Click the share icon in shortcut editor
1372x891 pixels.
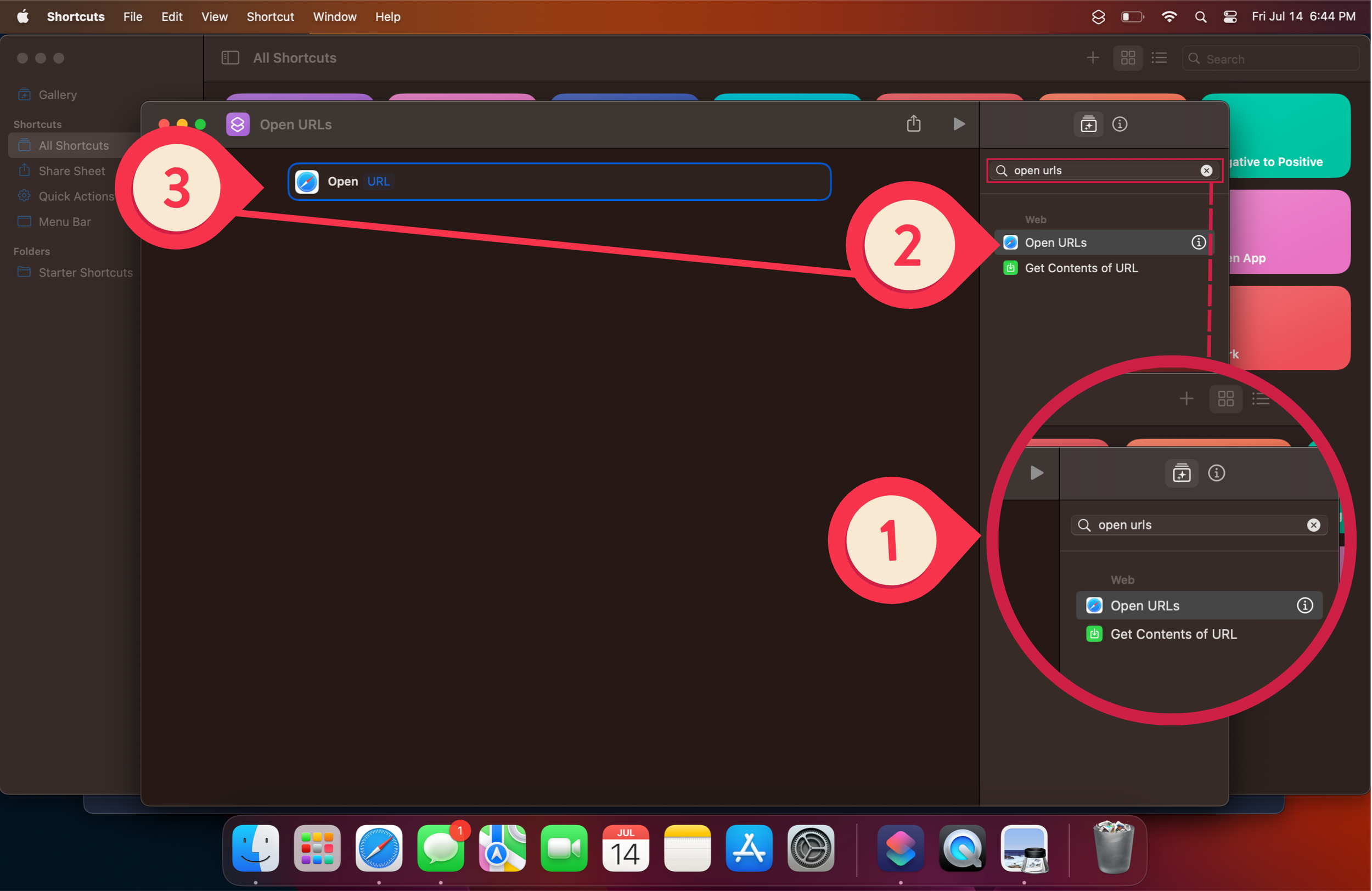pos(914,124)
